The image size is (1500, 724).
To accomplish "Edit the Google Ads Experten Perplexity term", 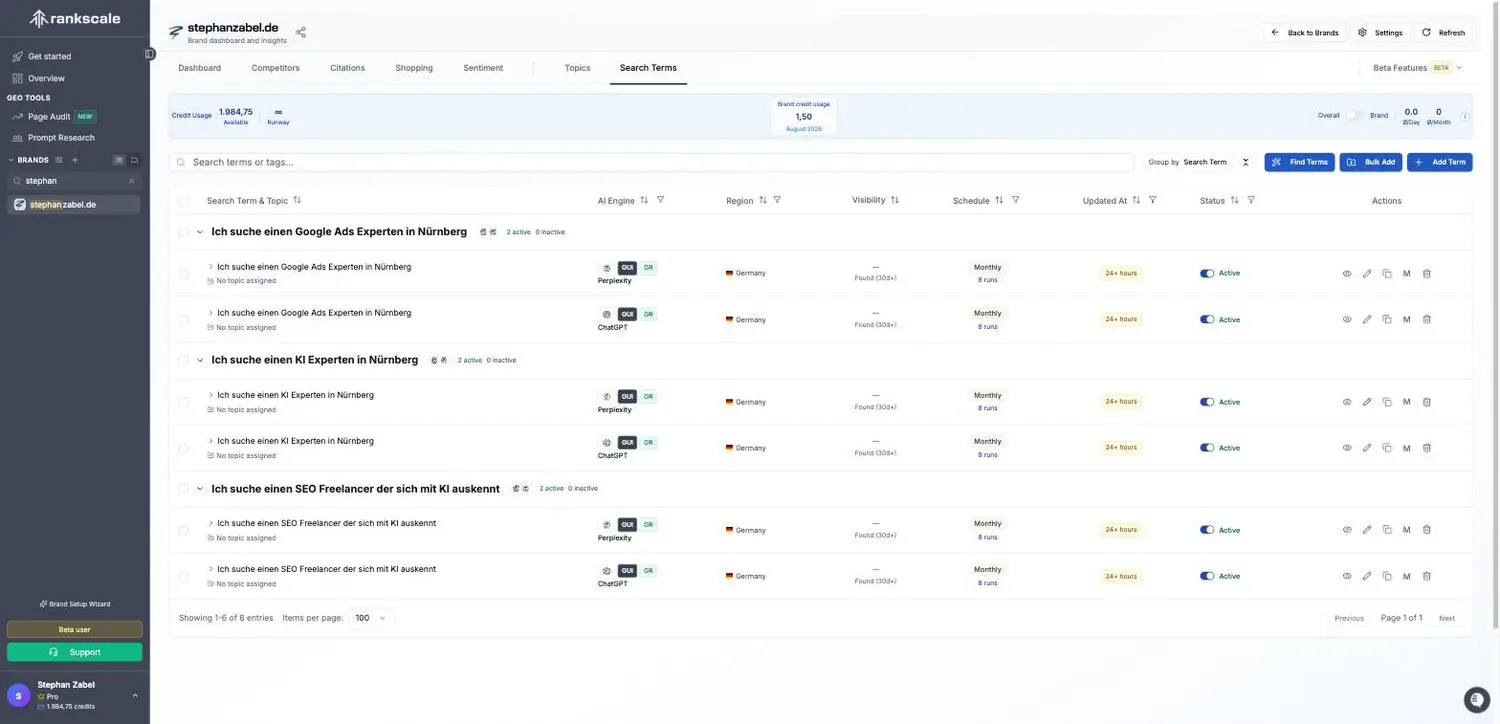I will pos(1367,273).
